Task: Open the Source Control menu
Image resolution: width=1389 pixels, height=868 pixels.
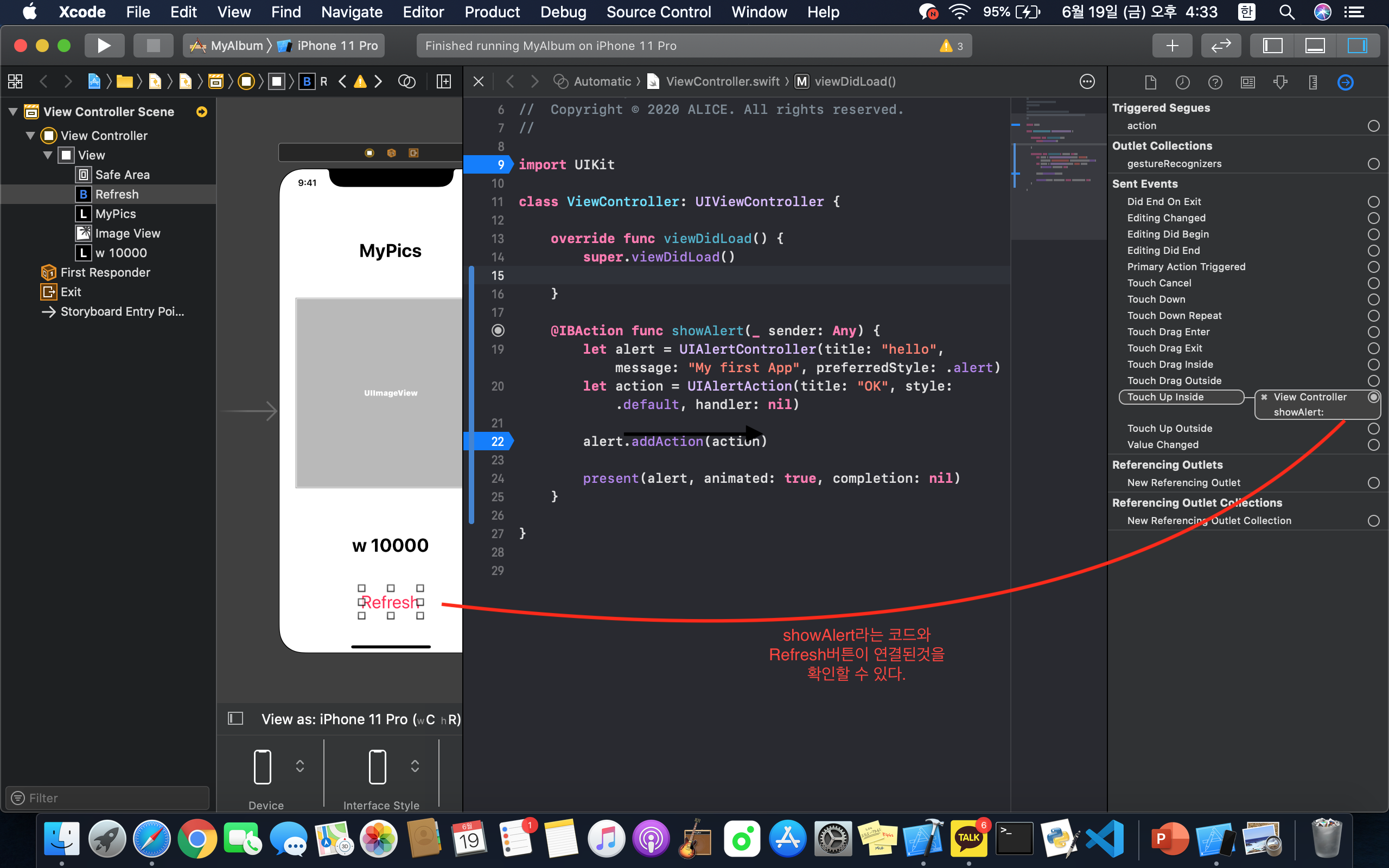Action: click(658, 12)
